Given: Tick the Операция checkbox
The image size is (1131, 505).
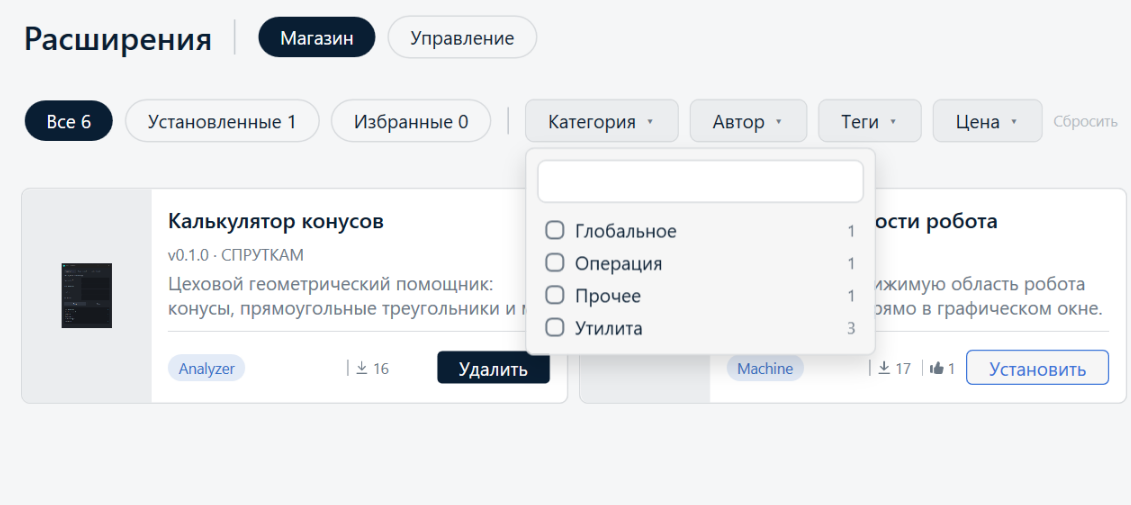Looking at the screenshot, I should point(555,263).
